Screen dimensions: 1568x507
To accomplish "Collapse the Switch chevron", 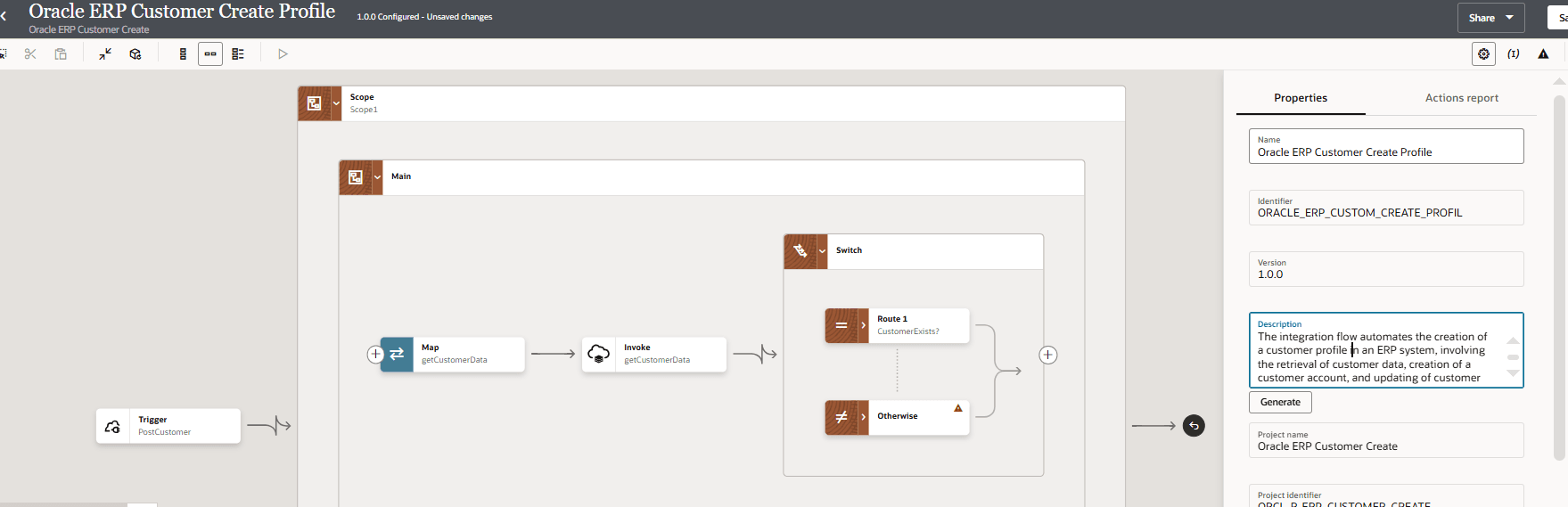I will pos(822,251).
